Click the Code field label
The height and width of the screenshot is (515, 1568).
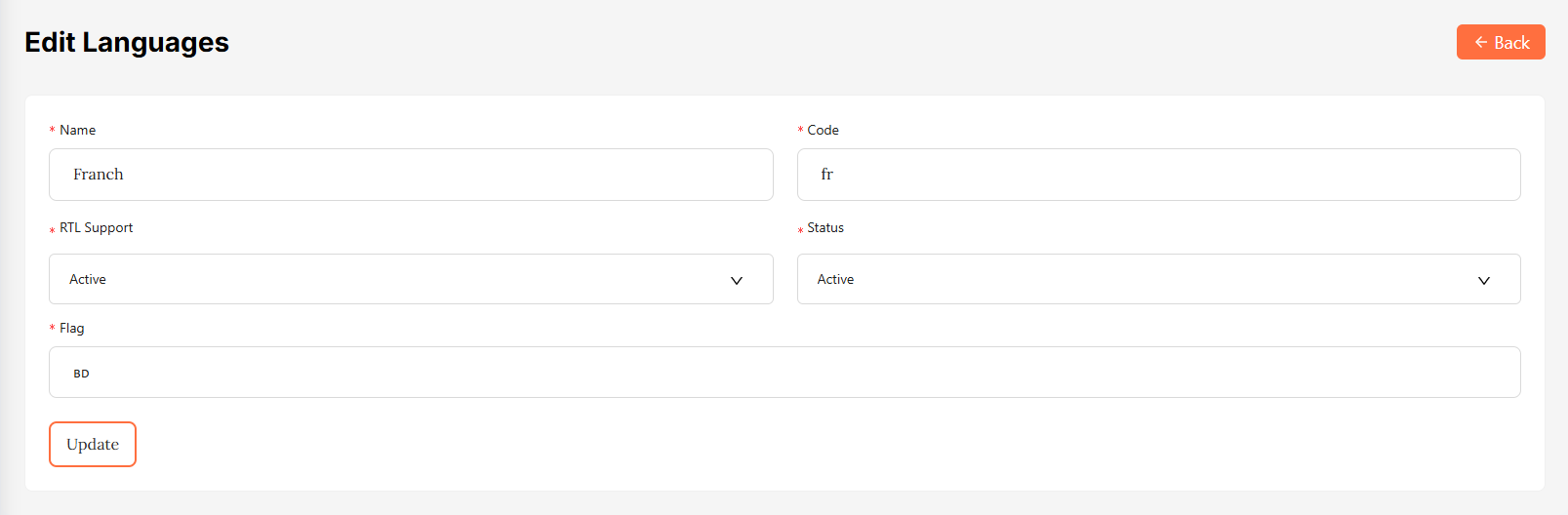[x=823, y=130]
